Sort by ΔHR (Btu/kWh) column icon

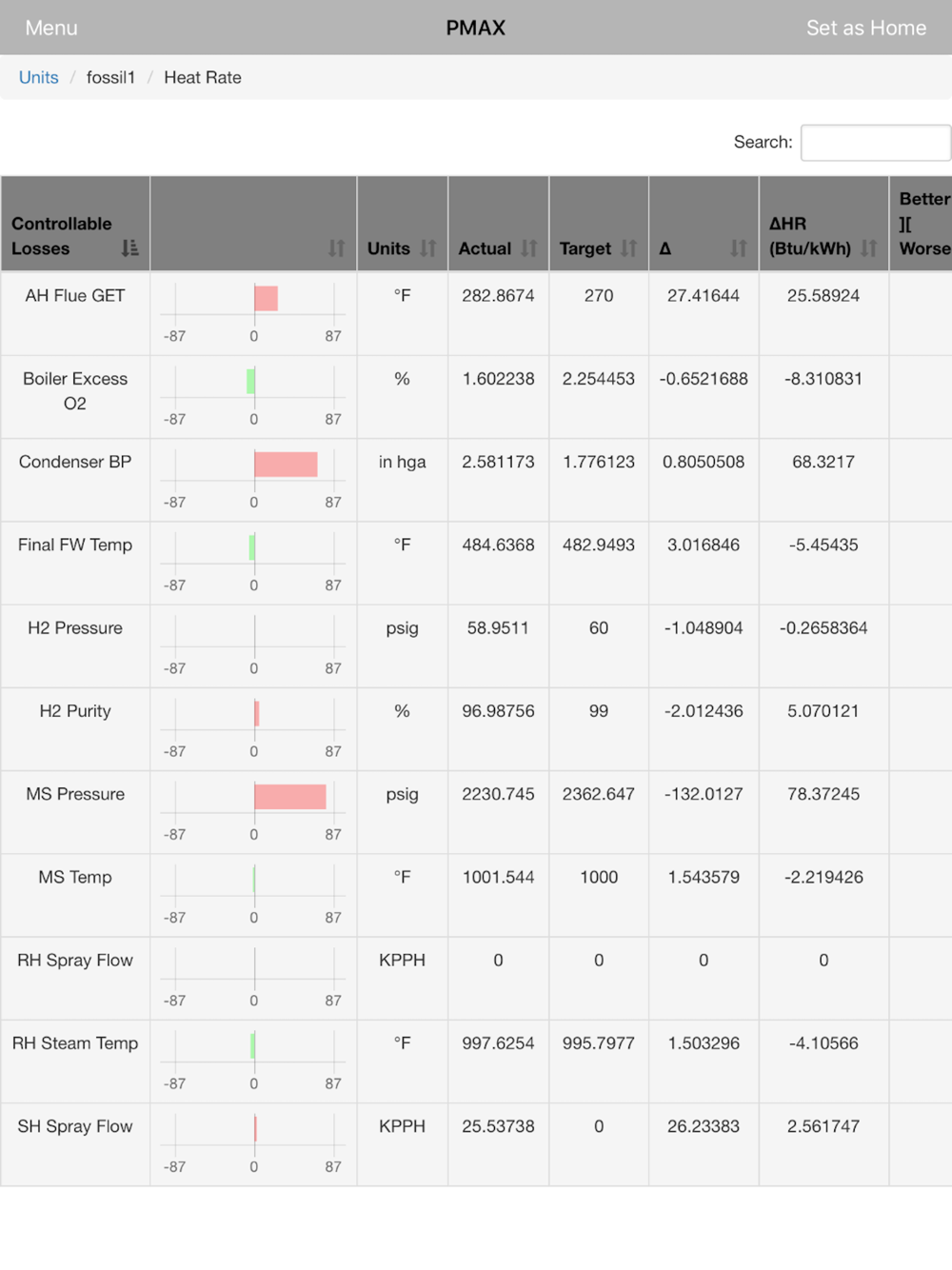pos(868,248)
